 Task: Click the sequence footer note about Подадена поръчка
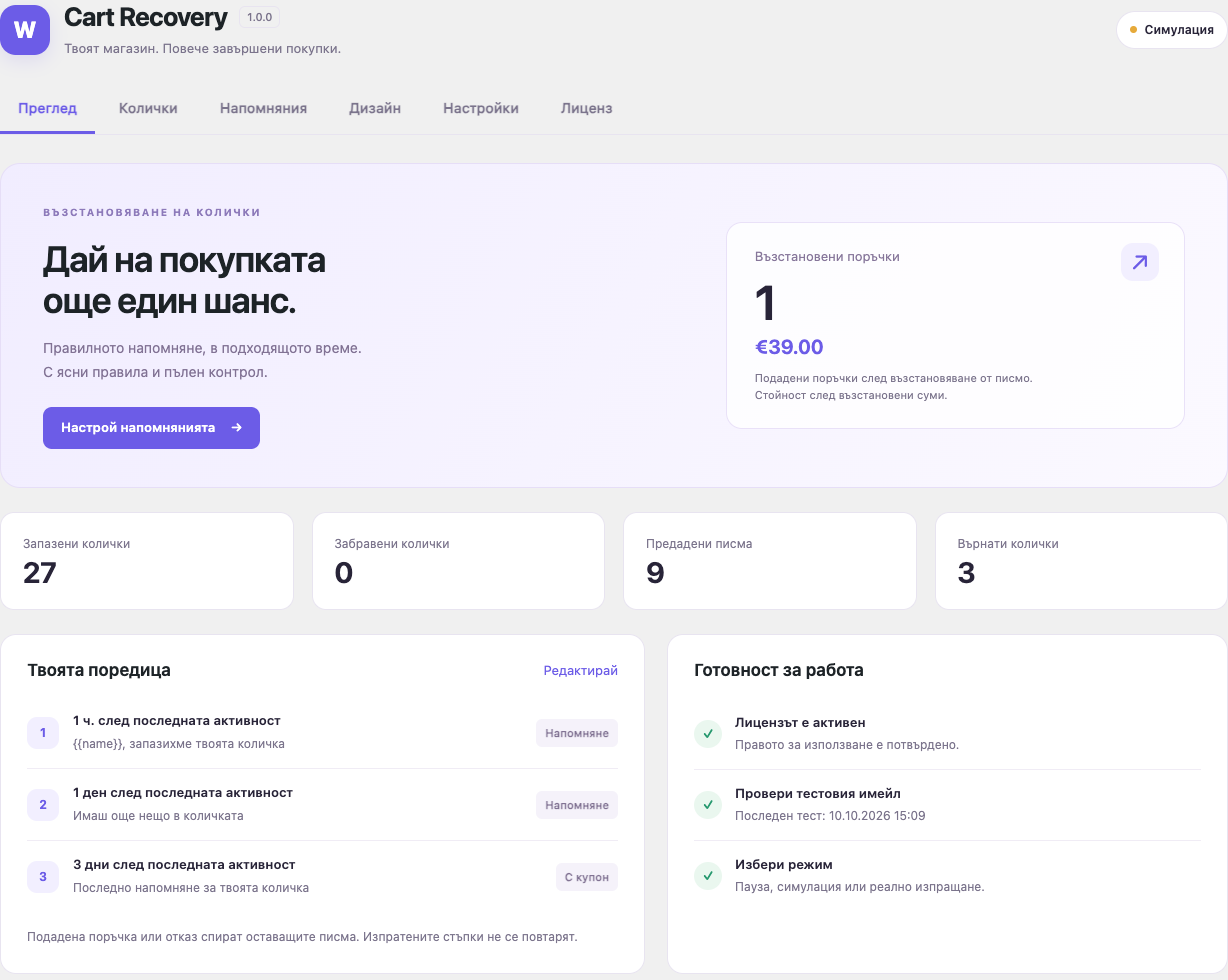coord(303,937)
